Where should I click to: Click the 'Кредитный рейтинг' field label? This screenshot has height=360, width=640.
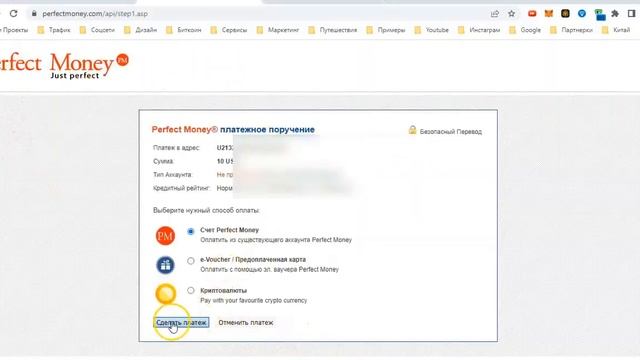click(x=181, y=188)
